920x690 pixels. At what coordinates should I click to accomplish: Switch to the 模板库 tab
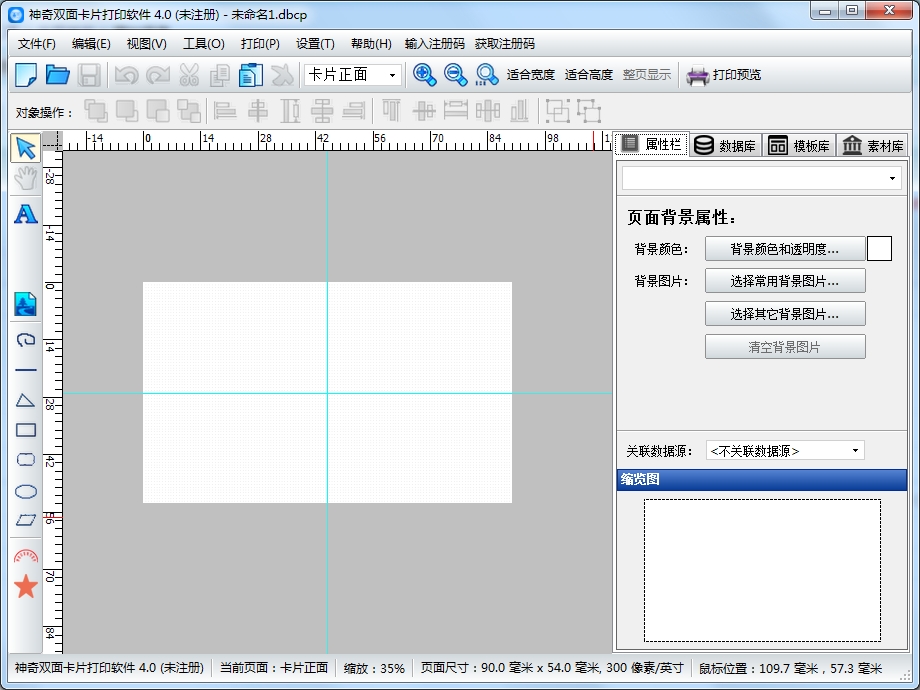coord(799,146)
